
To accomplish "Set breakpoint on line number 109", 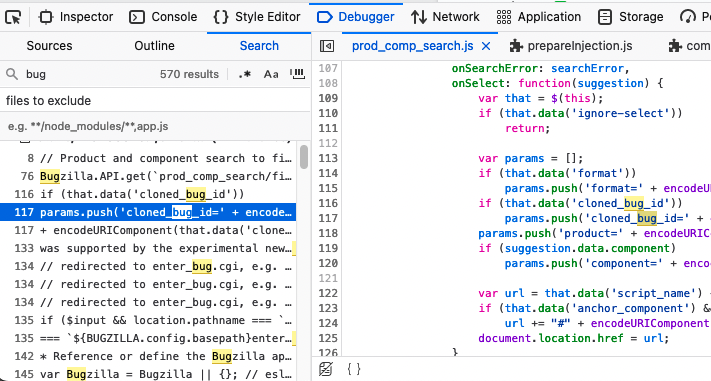I will [x=328, y=98].
